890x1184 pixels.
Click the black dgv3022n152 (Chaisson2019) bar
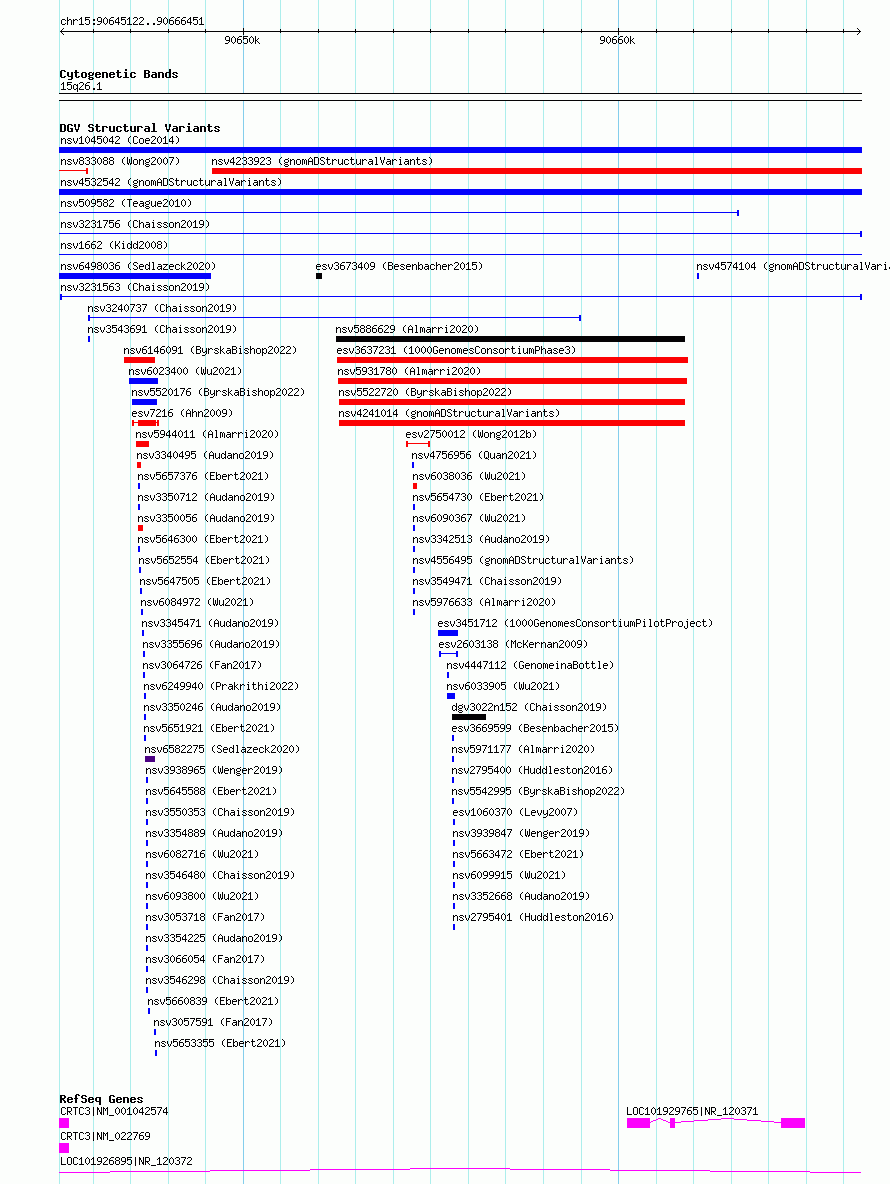click(469, 717)
